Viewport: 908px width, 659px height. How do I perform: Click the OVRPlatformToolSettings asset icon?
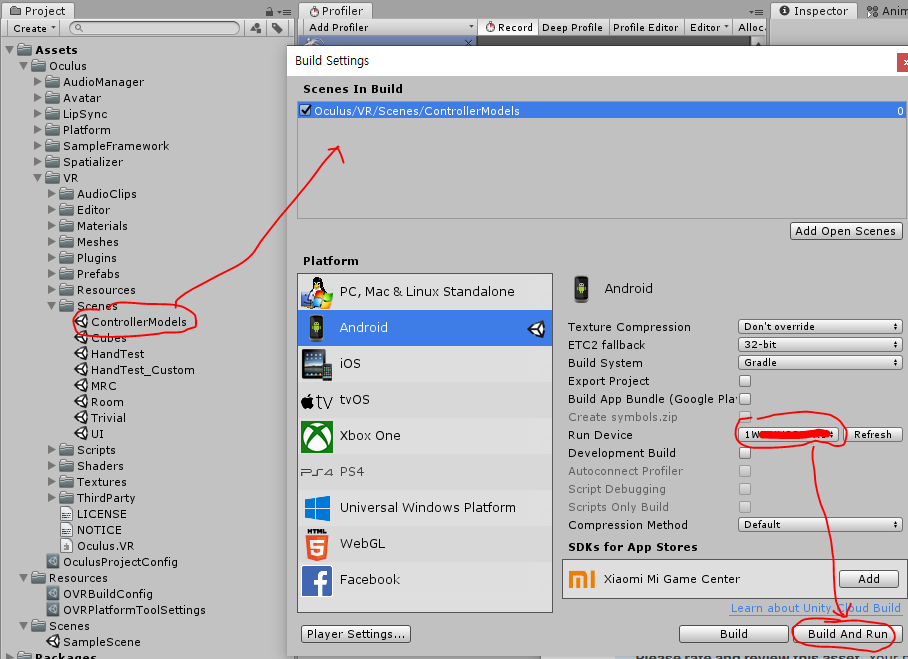[53, 609]
